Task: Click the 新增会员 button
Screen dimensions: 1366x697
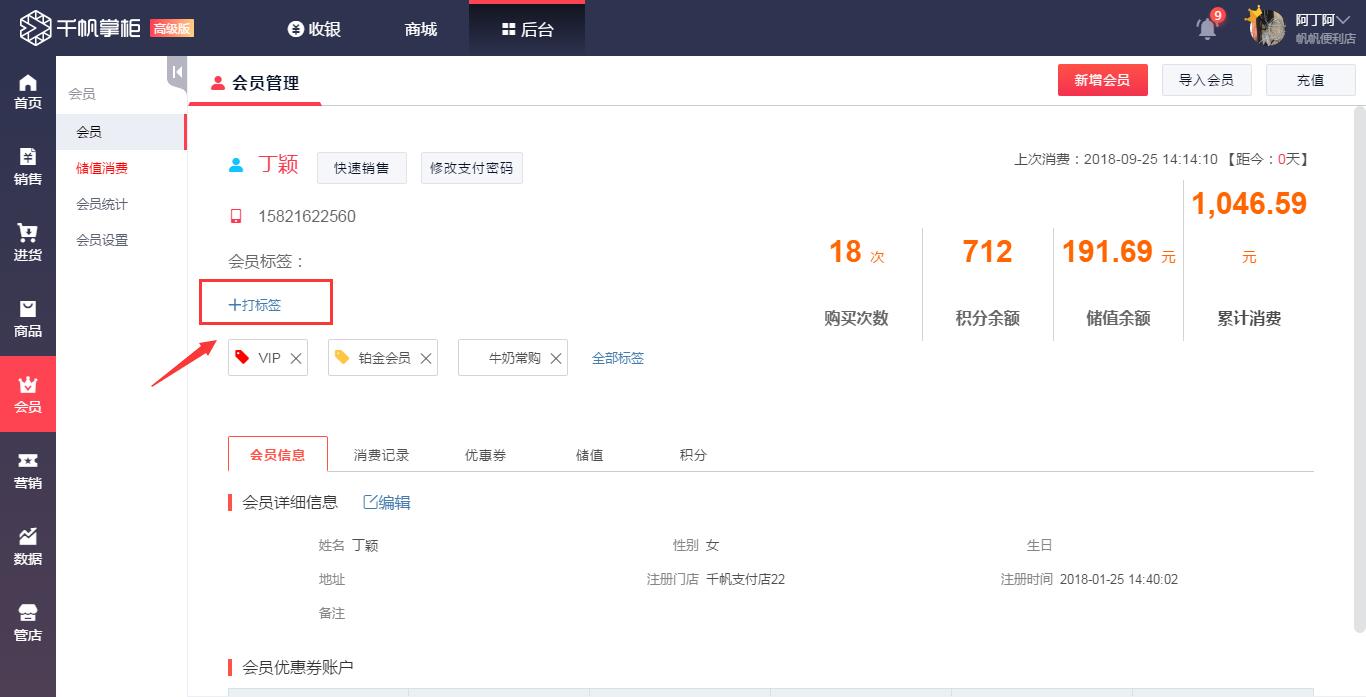Action: click(x=1103, y=80)
